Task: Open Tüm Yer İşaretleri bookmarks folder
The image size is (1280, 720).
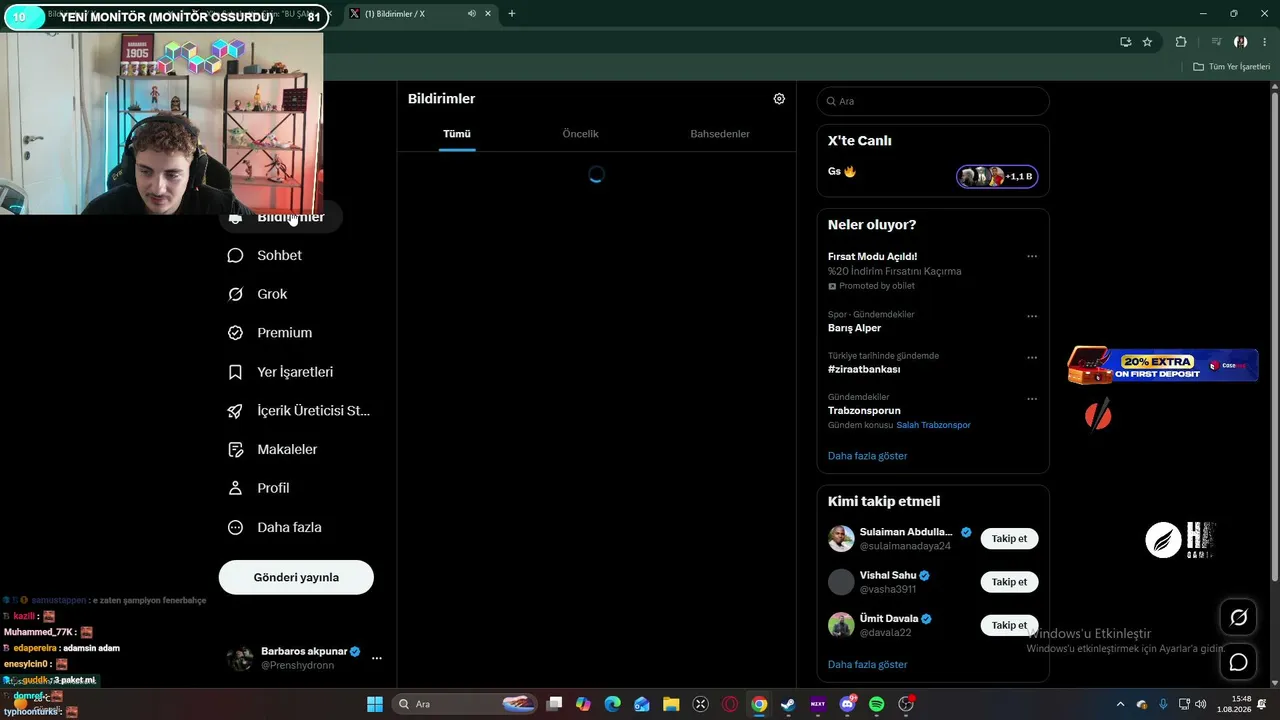Action: (1232, 67)
